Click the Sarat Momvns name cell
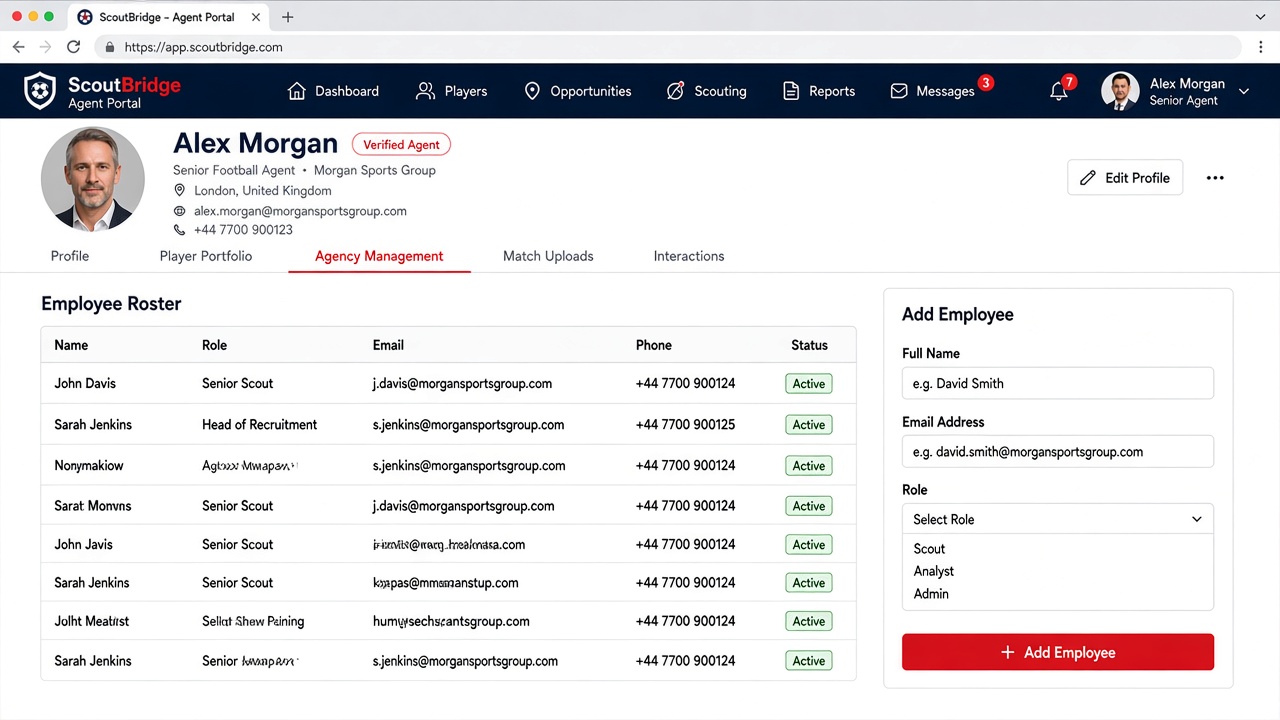 point(93,505)
